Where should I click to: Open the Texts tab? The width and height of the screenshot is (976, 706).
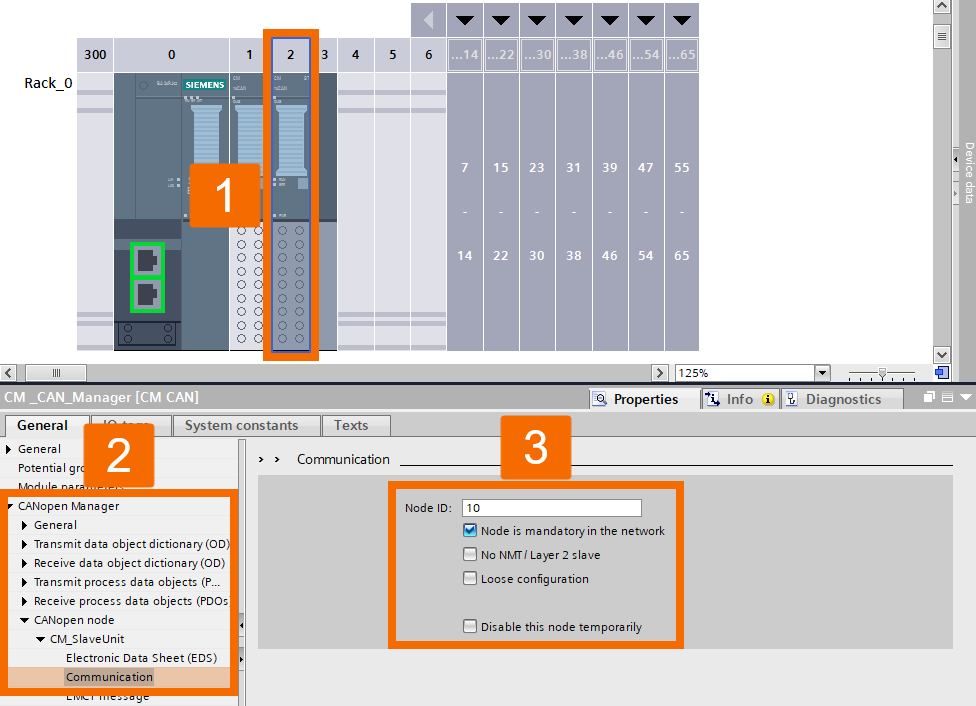pyautogui.click(x=357, y=425)
